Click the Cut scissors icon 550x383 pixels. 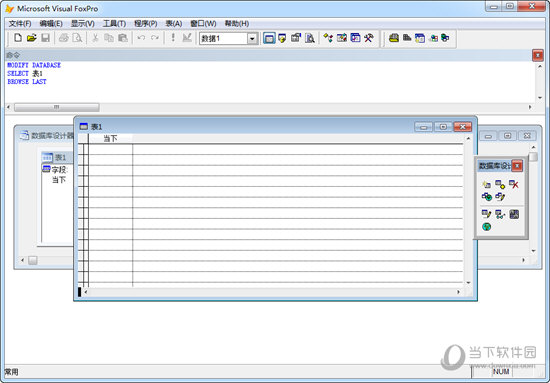pos(95,38)
